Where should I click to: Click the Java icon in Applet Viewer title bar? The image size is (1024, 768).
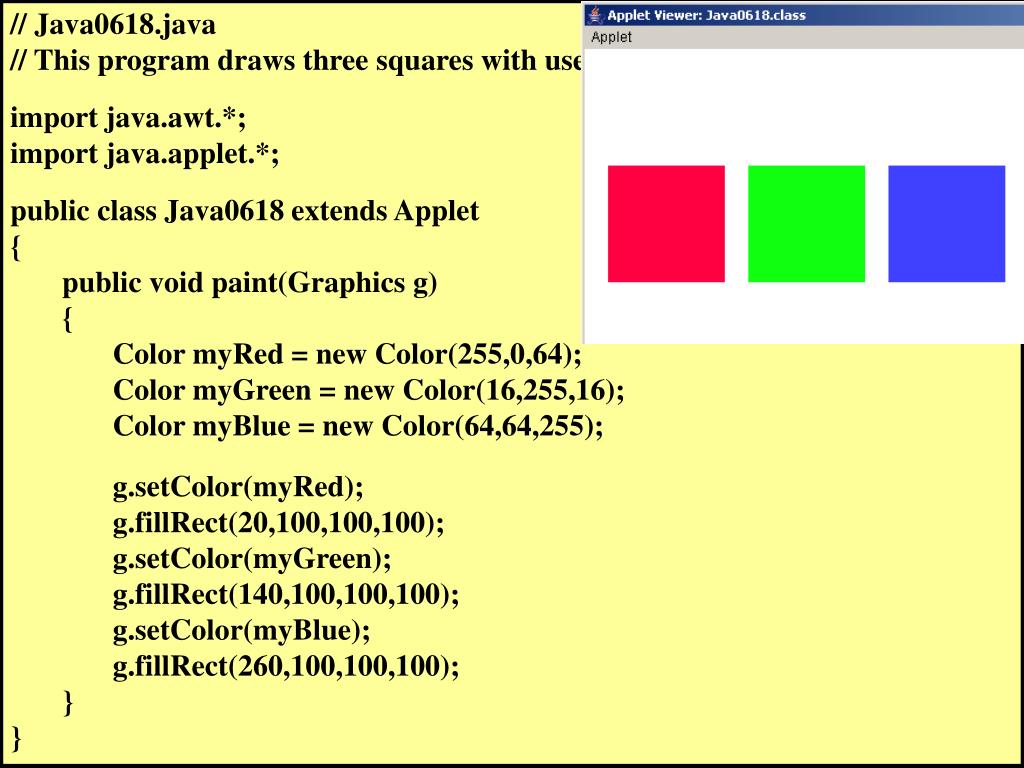tap(595, 14)
